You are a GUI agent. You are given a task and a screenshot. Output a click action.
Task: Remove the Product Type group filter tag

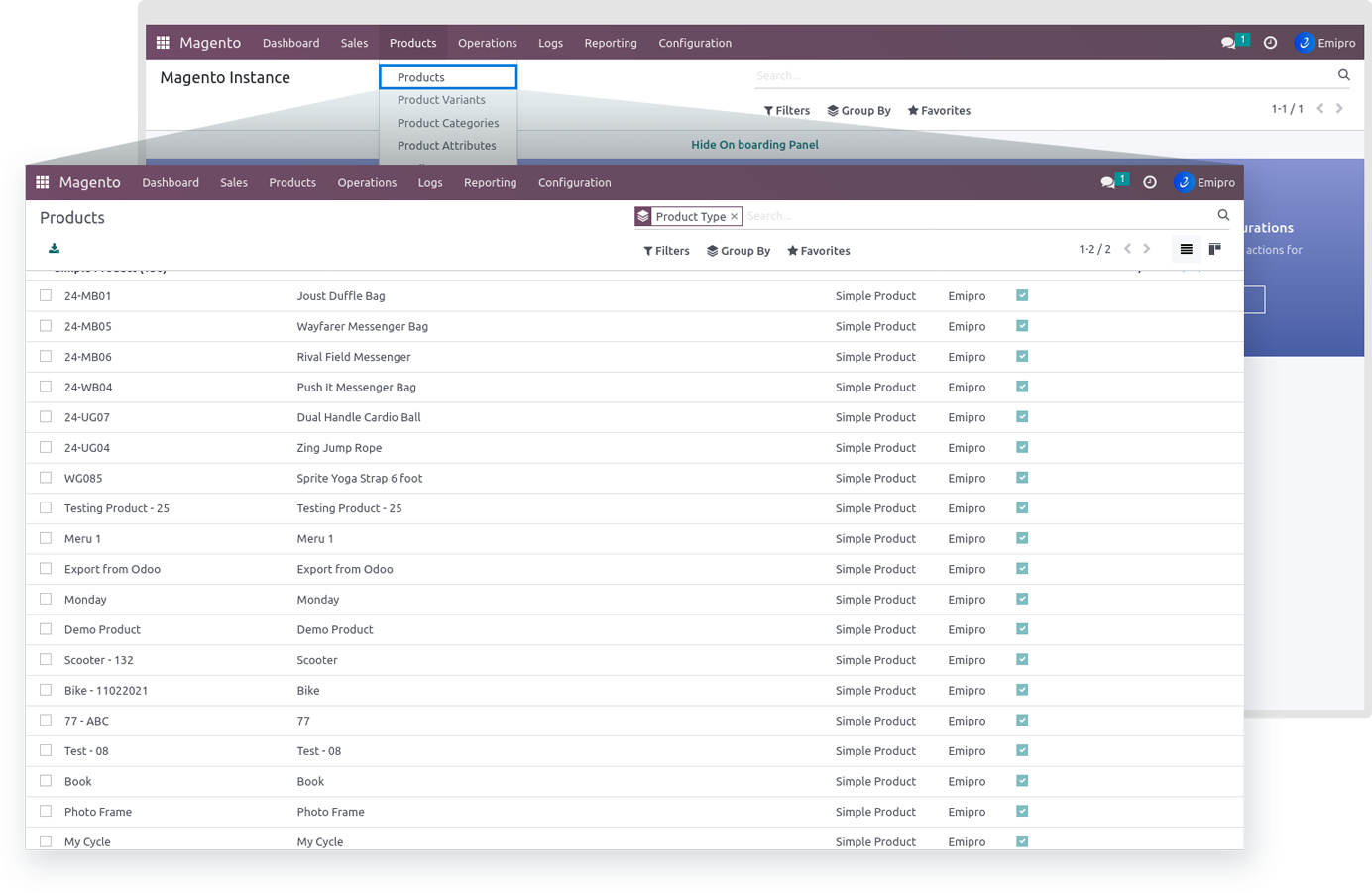click(734, 217)
